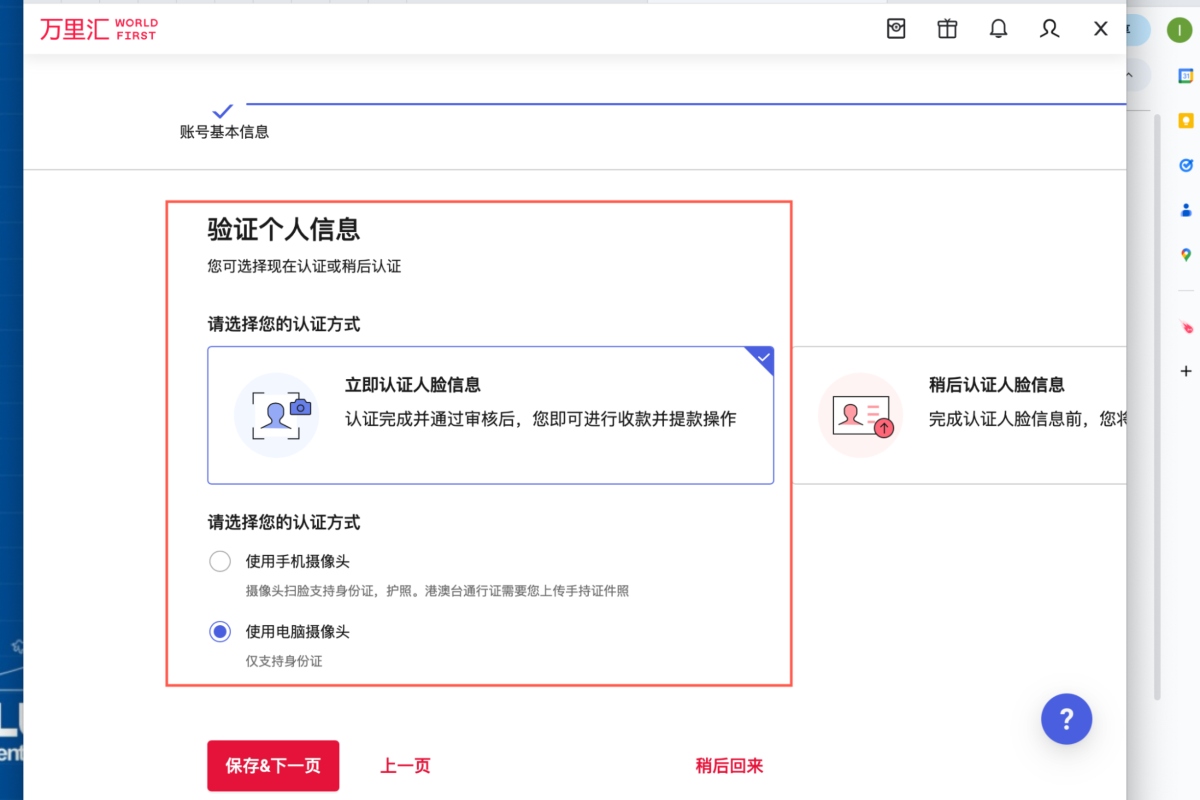Open Google Calendar in the side panel
Viewport: 1200px width, 800px height.
(1186, 76)
